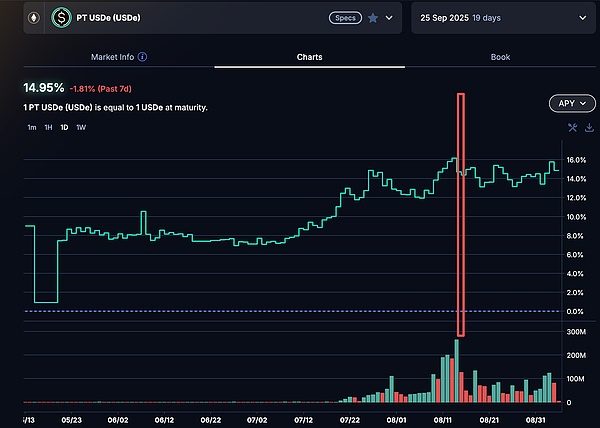Open the chart tools settings icon
Image resolution: width=600 pixels, height=428 pixels.
pos(572,127)
